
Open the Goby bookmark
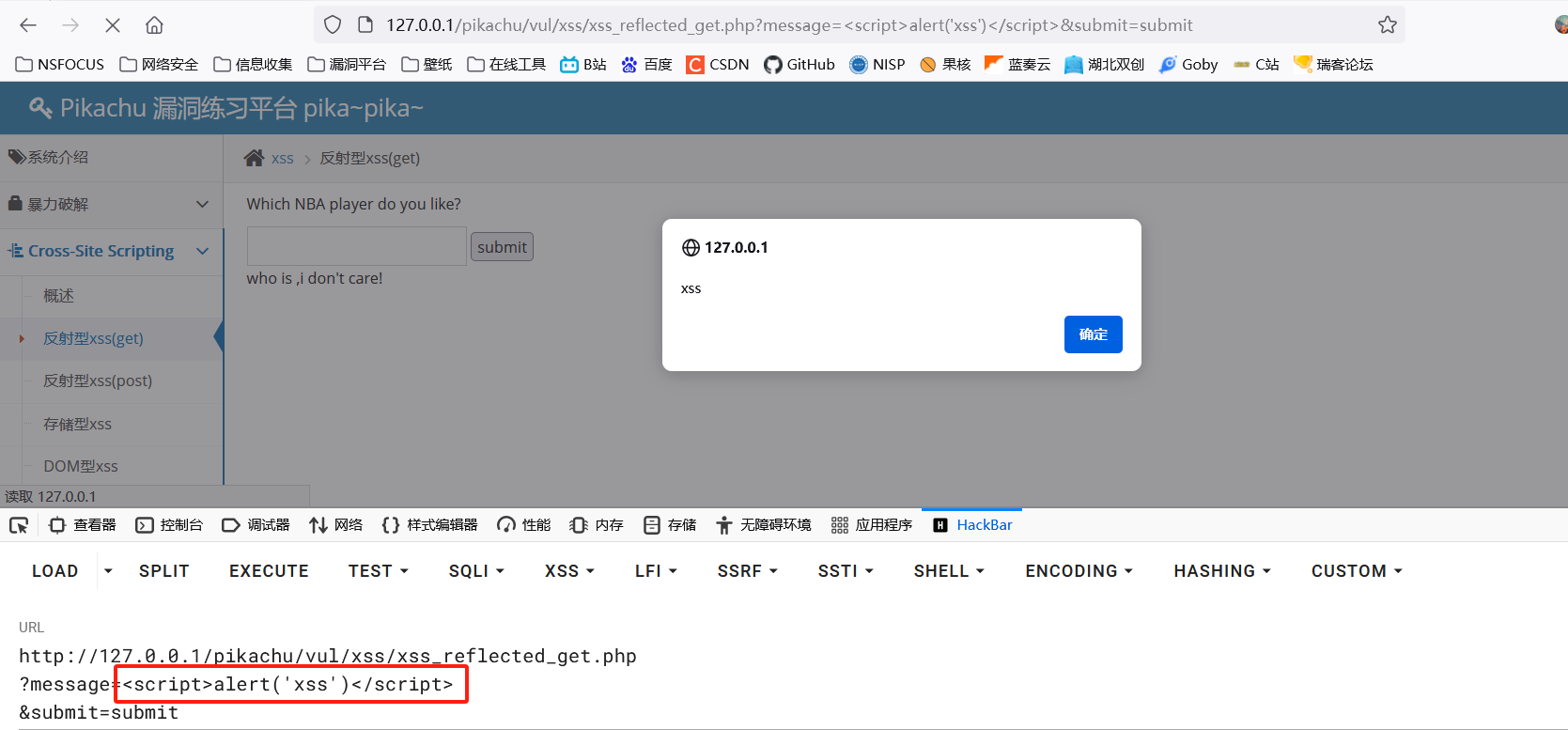1188,64
